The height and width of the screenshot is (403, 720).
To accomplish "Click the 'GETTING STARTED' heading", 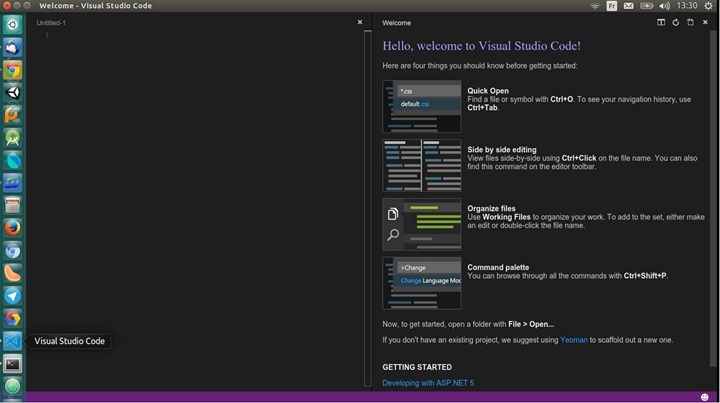I will point(417,367).
